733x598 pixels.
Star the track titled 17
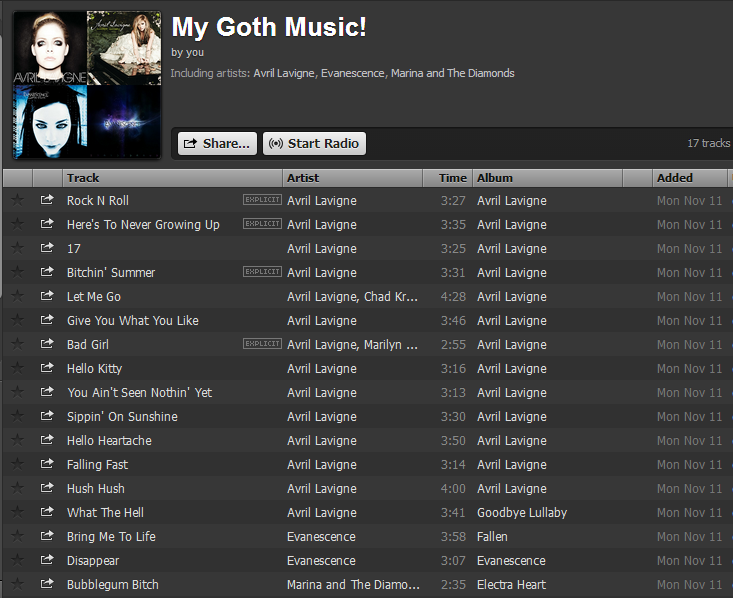18,248
